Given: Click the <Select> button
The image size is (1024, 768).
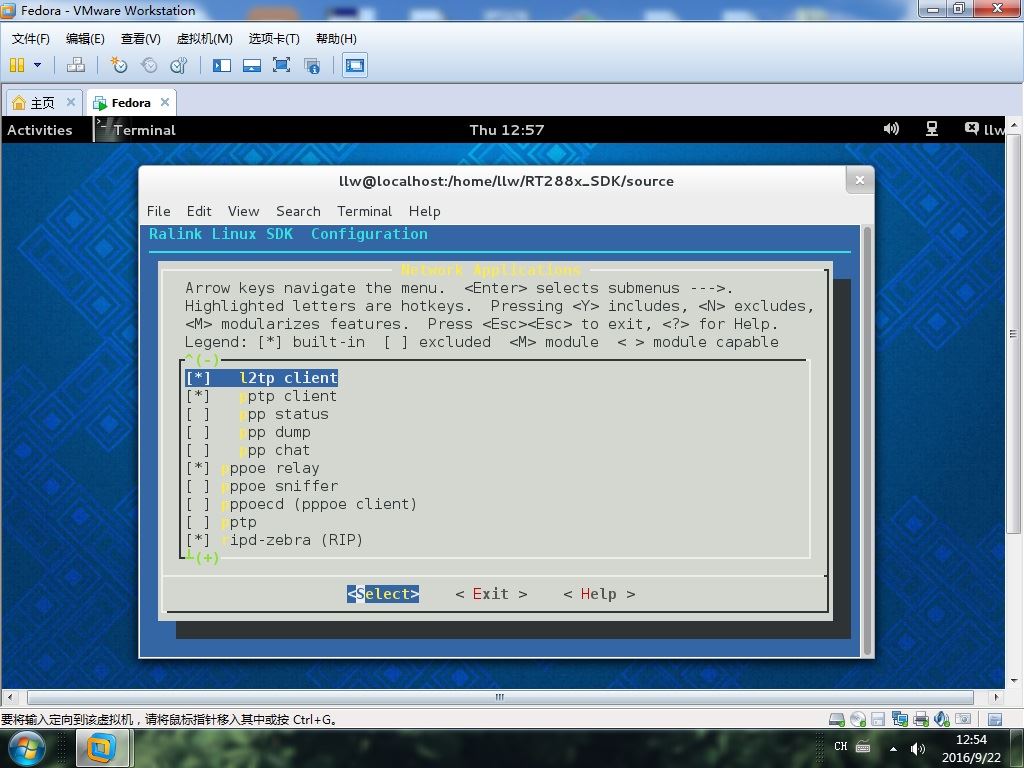Looking at the screenshot, I should [x=383, y=594].
